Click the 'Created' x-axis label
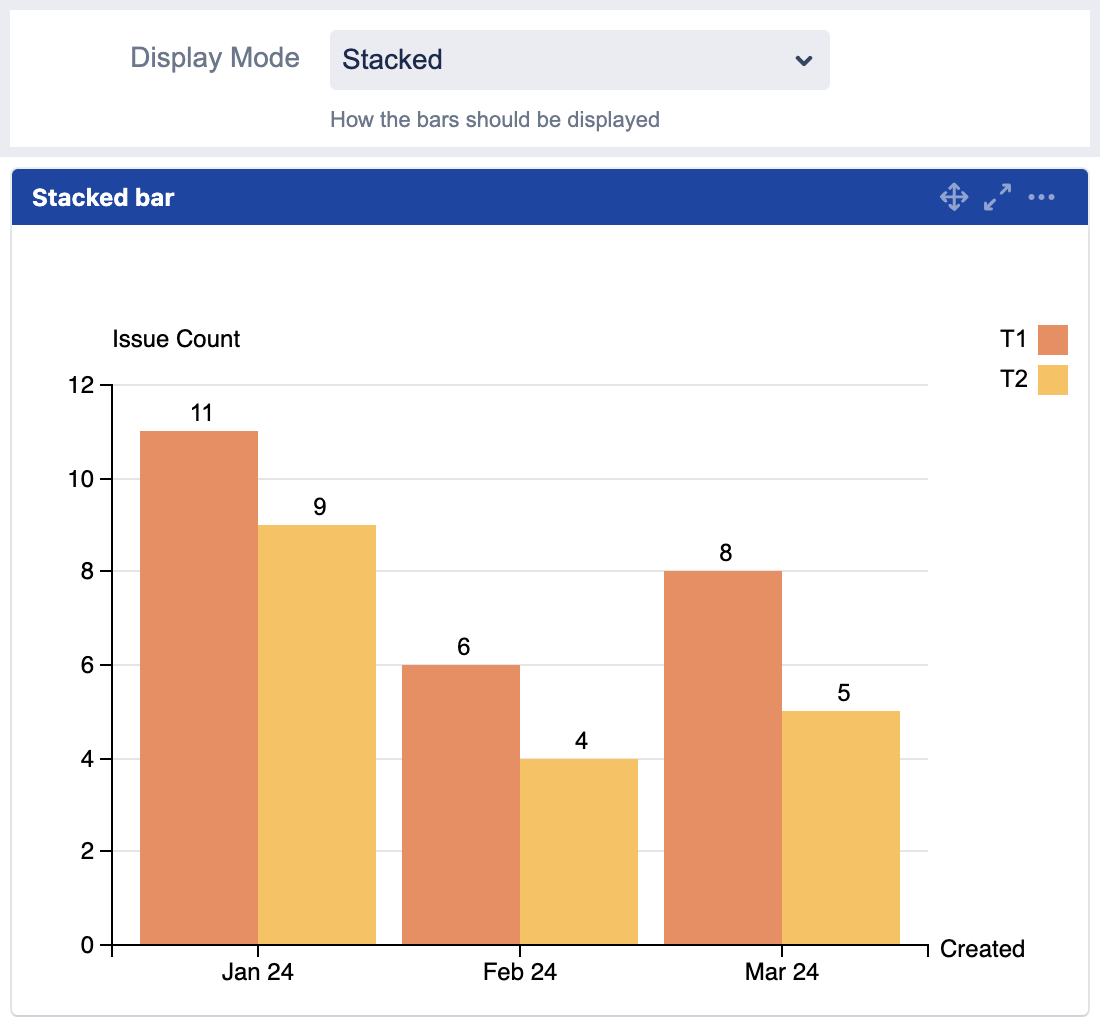 coord(981,949)
